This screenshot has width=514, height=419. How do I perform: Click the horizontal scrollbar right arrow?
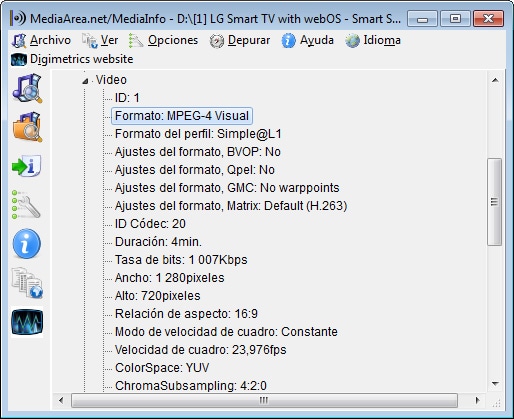point(478,400)
